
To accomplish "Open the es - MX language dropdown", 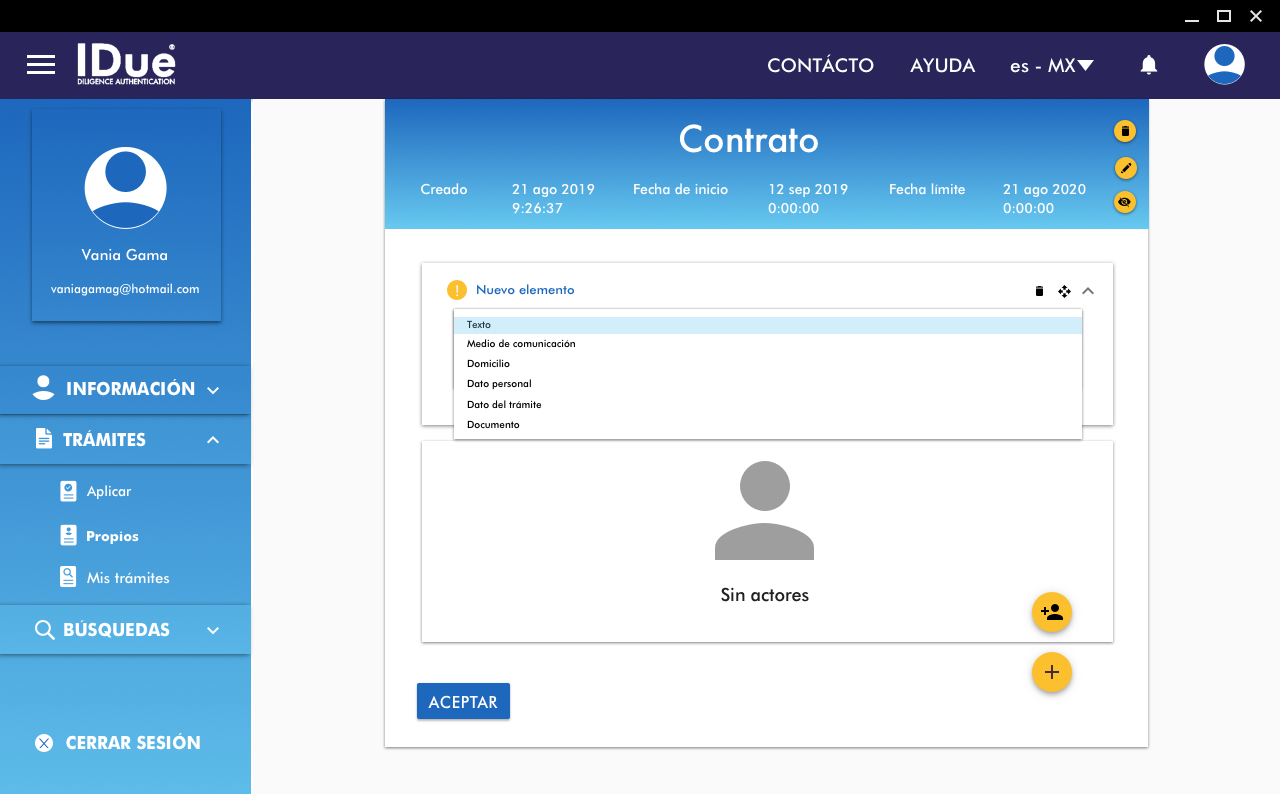I will [x=1051, y=66].
